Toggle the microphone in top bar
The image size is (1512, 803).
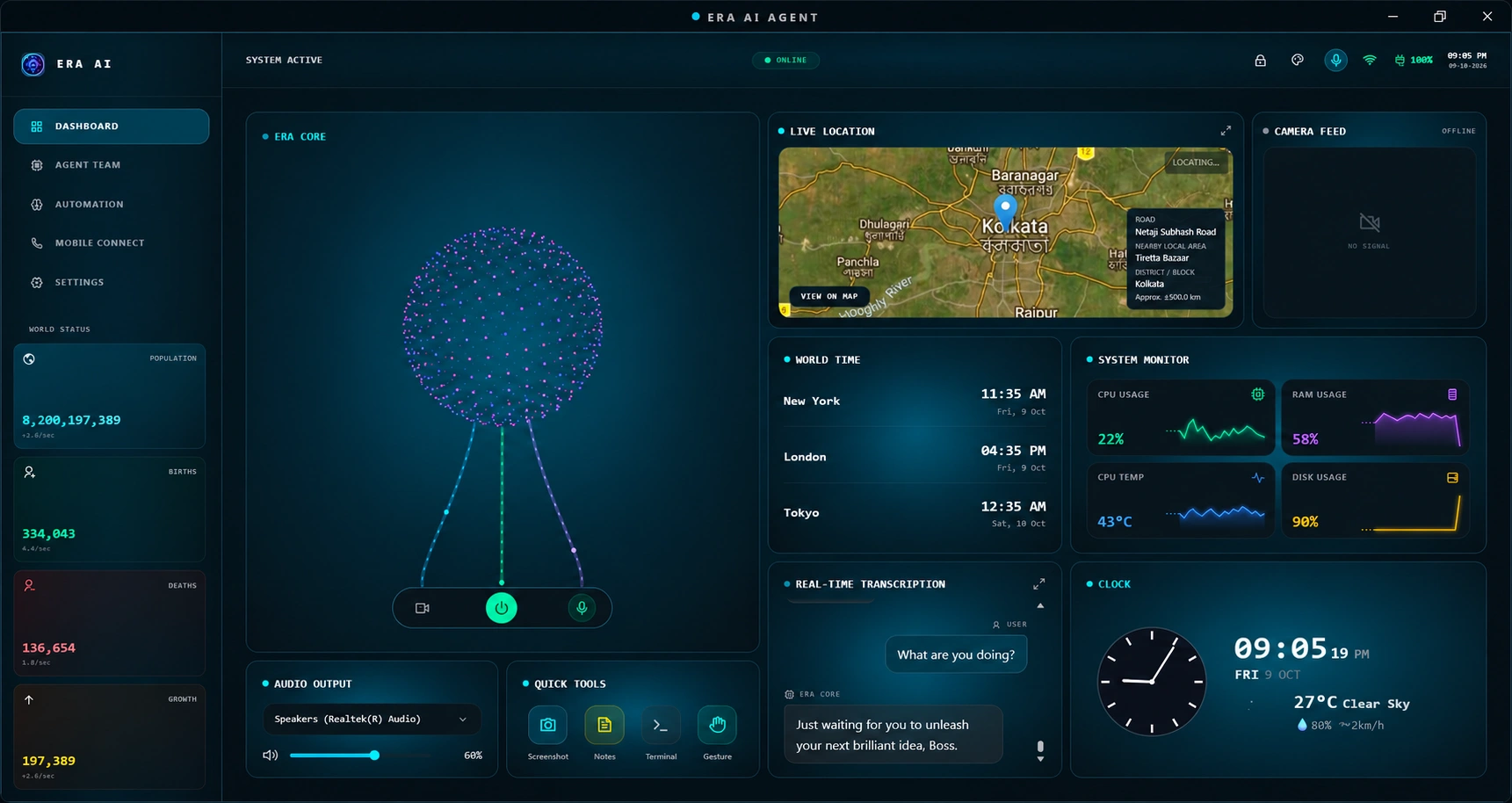tap(1335, 61)
